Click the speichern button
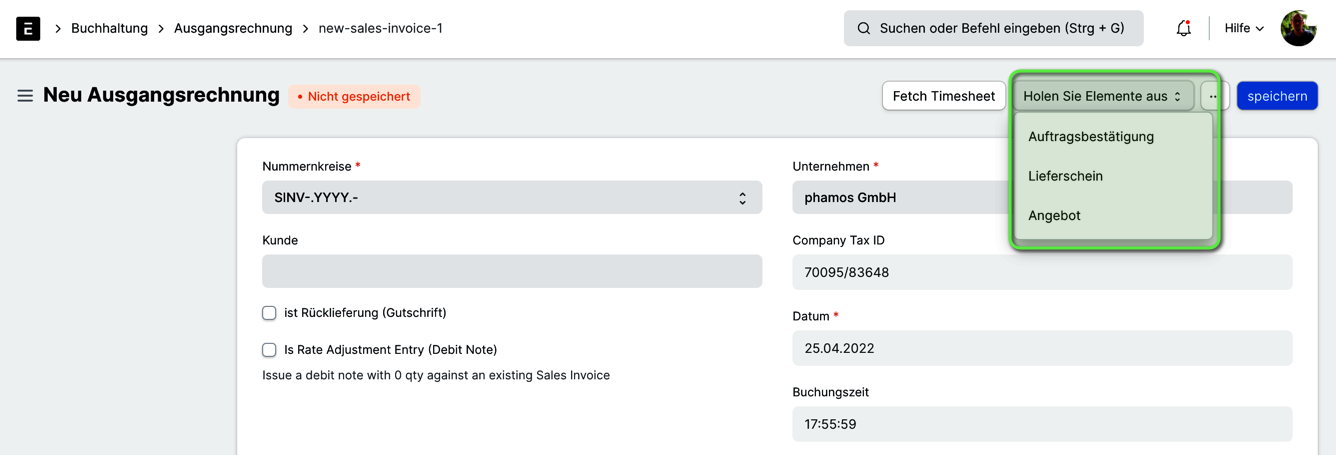The image size is (1336, 455). (x=1277, y=96)
